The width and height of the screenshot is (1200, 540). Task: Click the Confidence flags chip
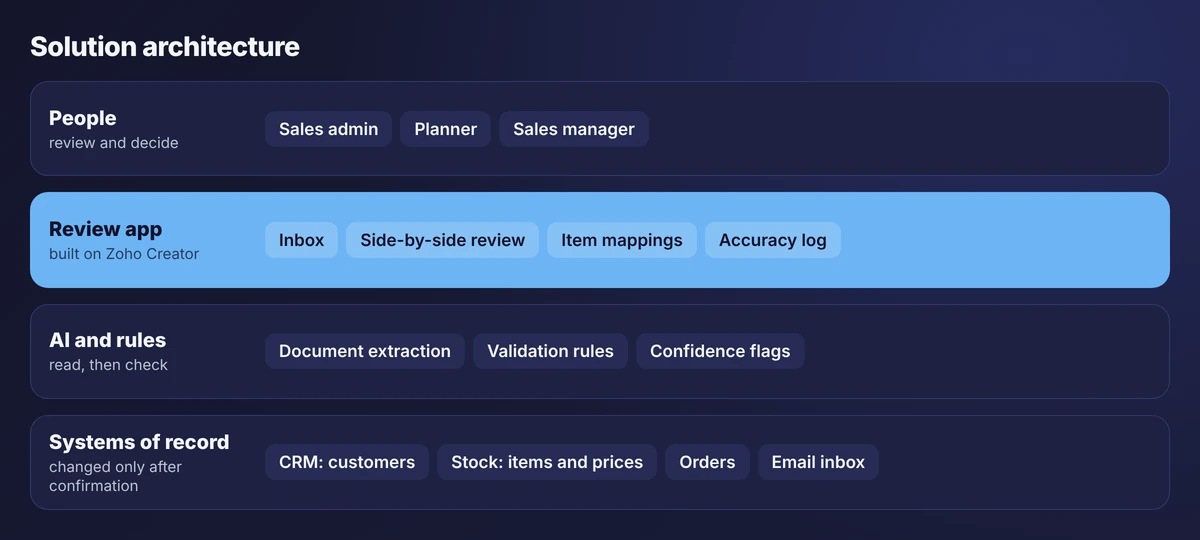720,351
